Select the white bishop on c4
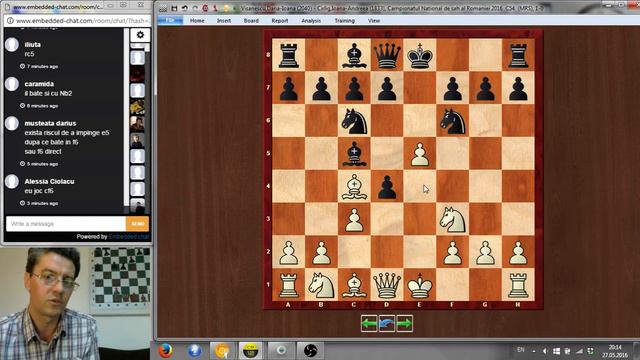This screenshot has width=640, height=360. coord(354,186)
